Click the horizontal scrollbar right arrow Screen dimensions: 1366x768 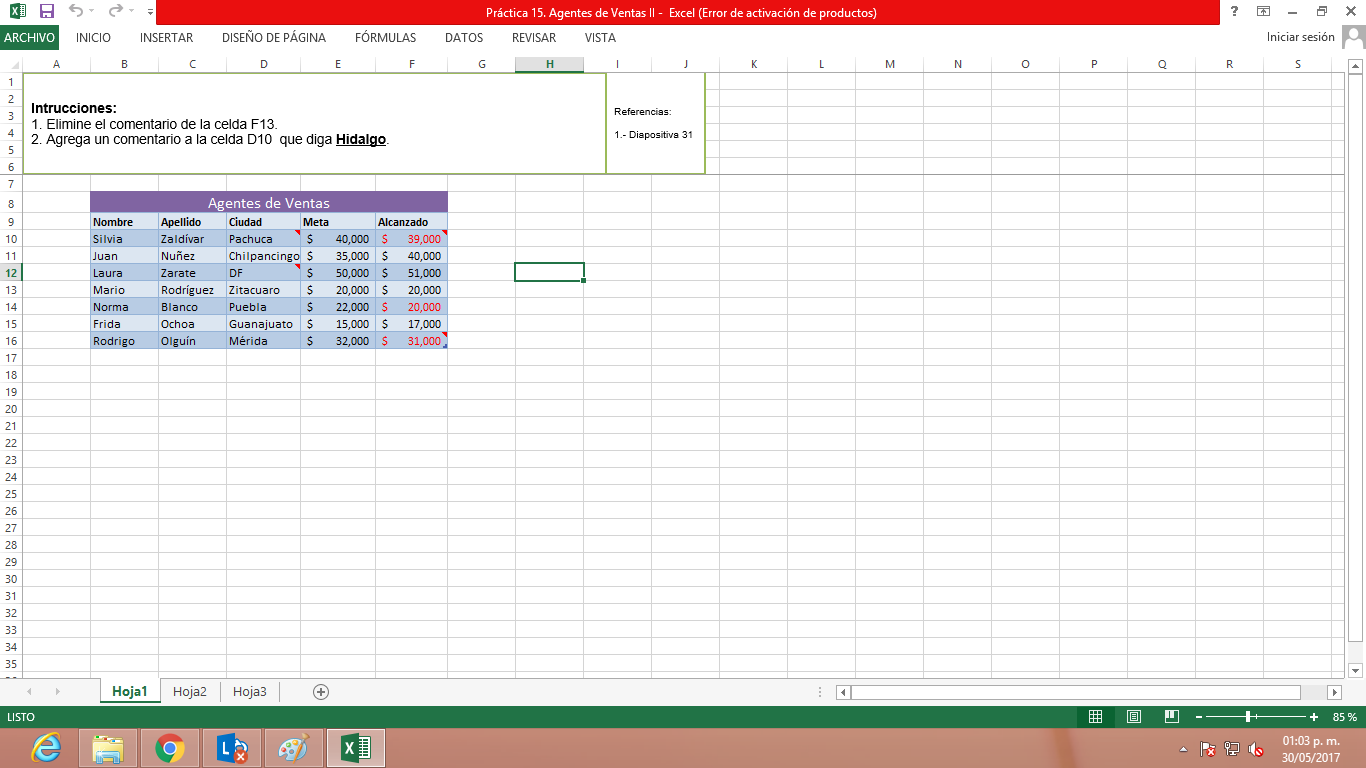tap(1334, 692)
